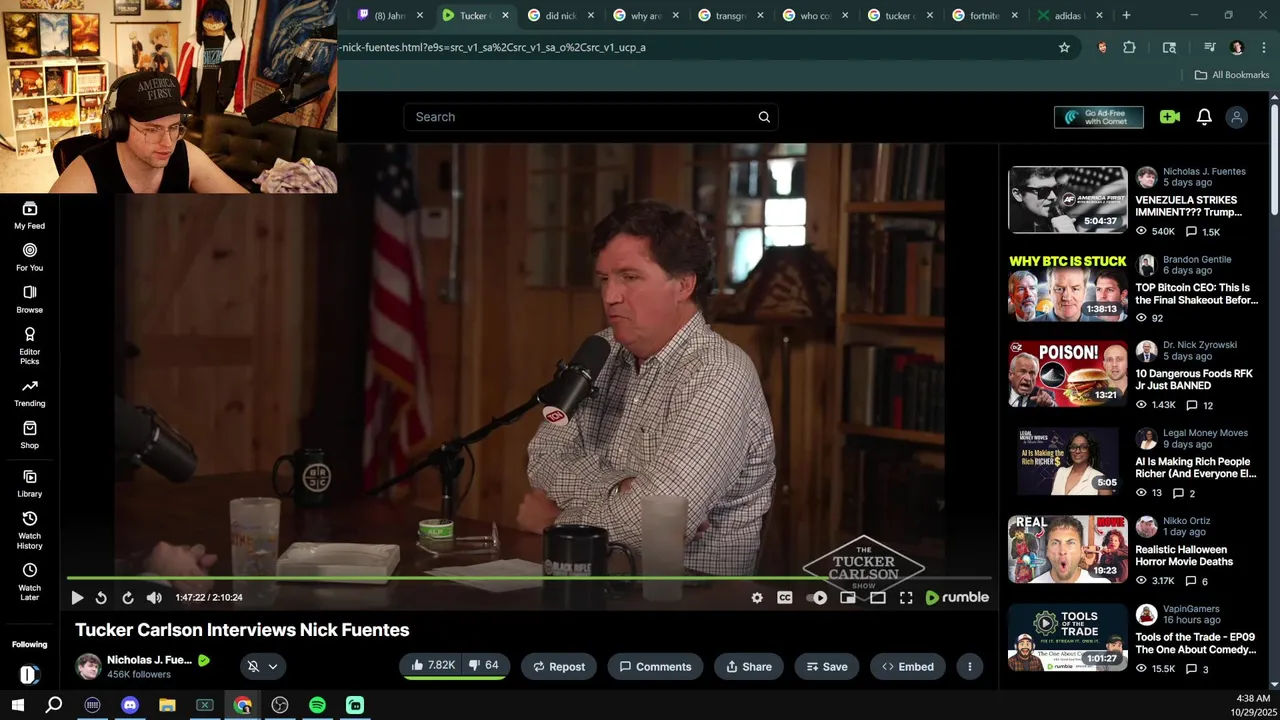Open File Explorer from the taskbar
This screenshot has width=1280, height=720.
[x=167, y=705]
